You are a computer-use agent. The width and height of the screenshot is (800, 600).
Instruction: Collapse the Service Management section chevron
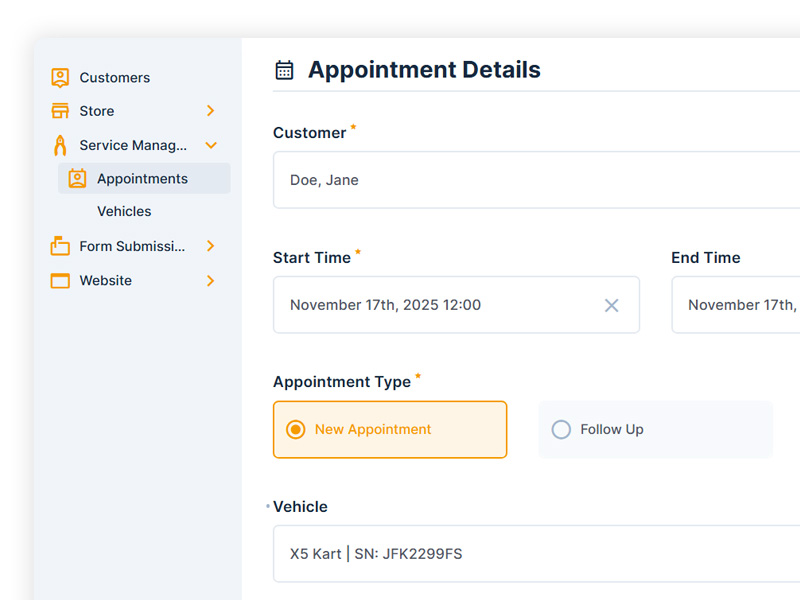pos(210,145)
